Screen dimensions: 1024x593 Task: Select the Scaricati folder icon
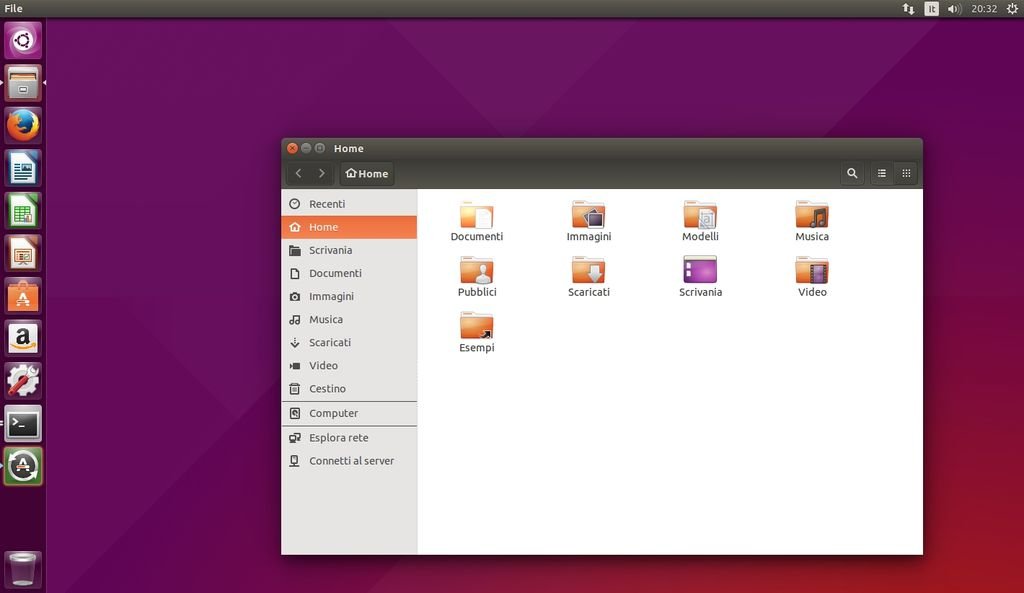point(588,271)
